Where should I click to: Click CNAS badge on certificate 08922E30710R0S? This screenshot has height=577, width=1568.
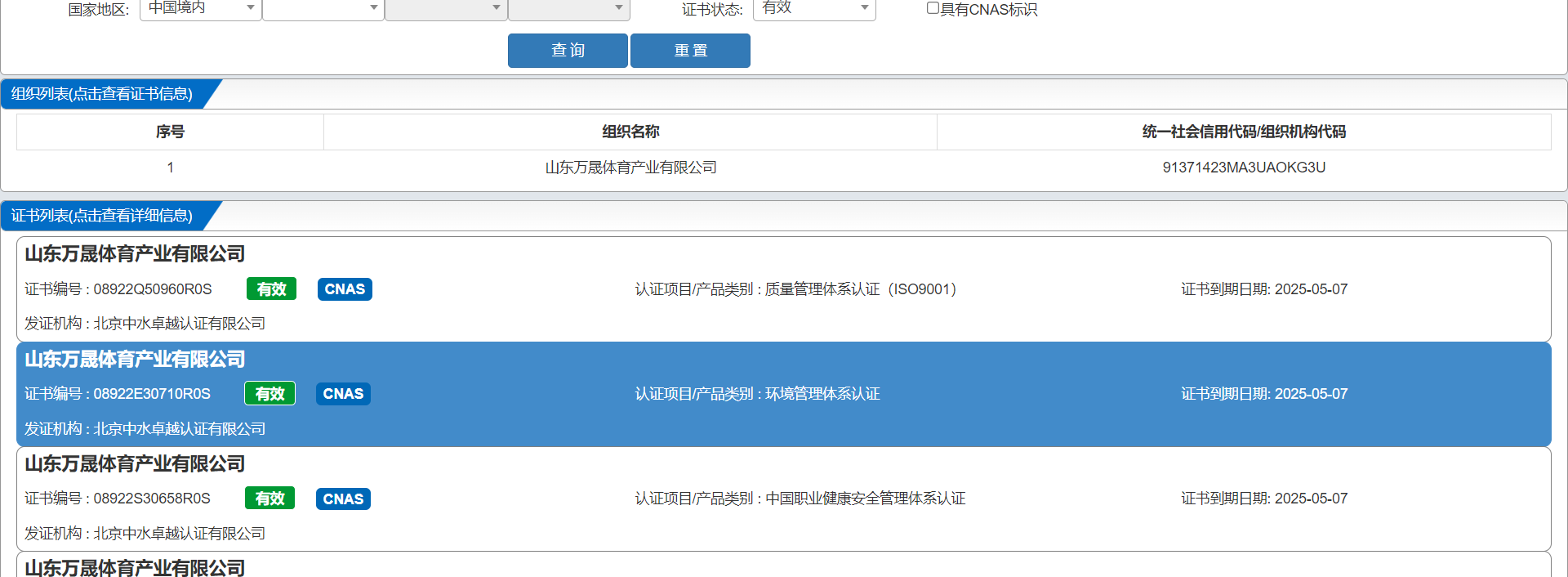(x=343, y=394)
